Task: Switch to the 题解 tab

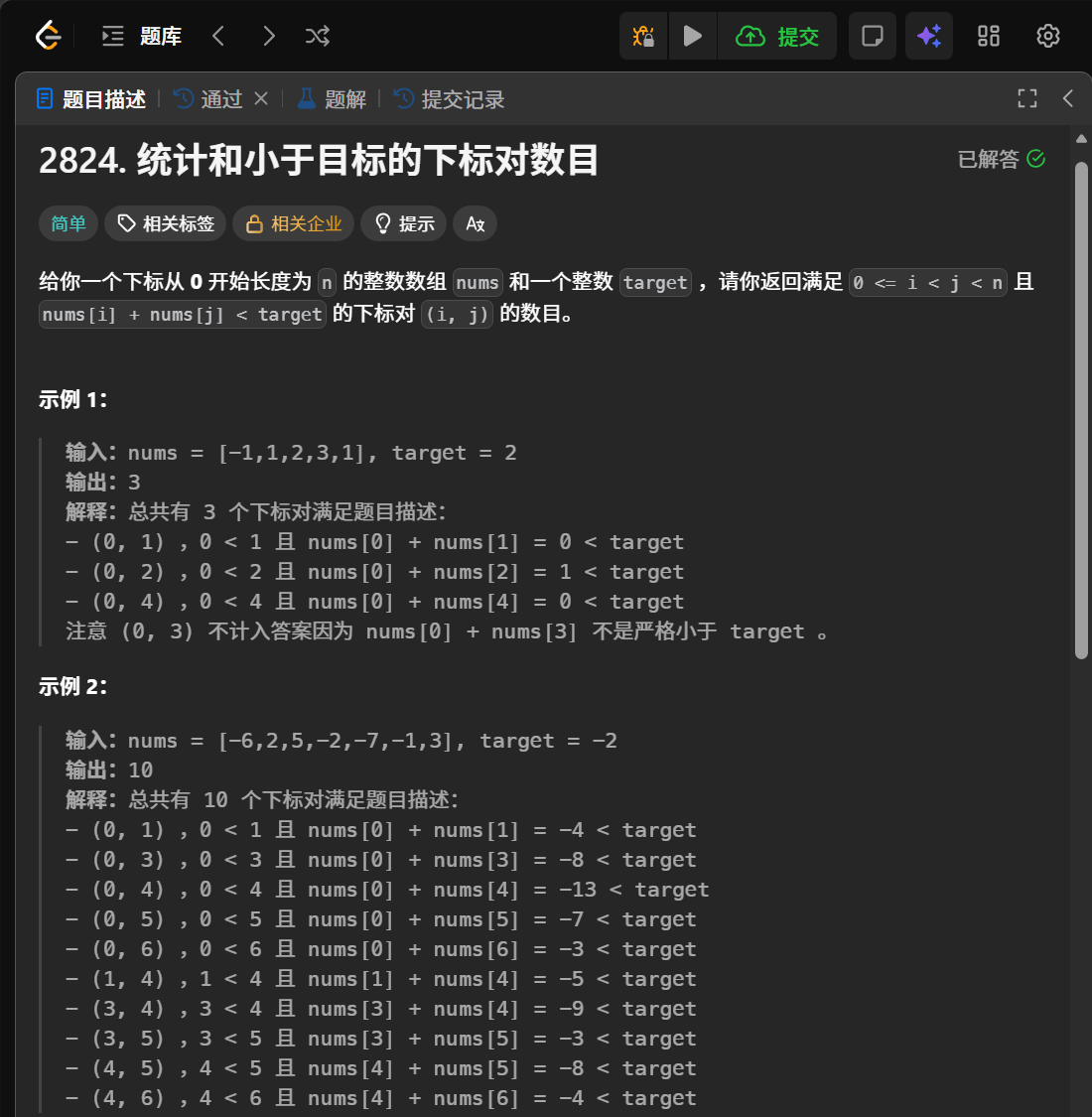Action: (332, 99)
